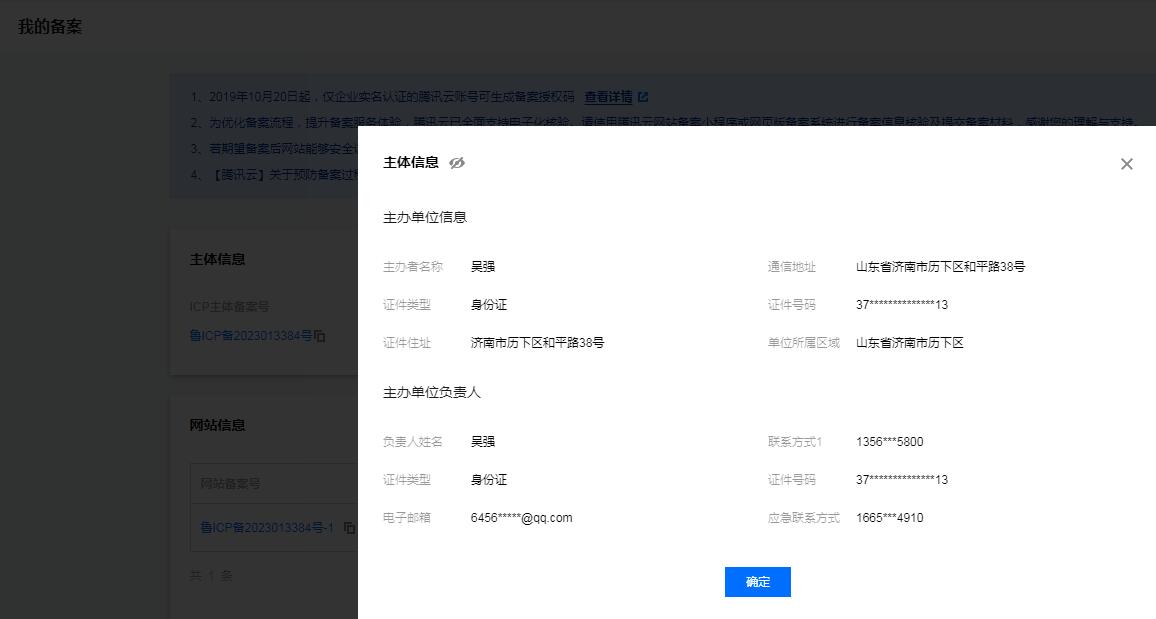Select 证件号码 value under 主办单位负责人
Image resolution: width=1156 pixels, height=619 pixels.
902,479
